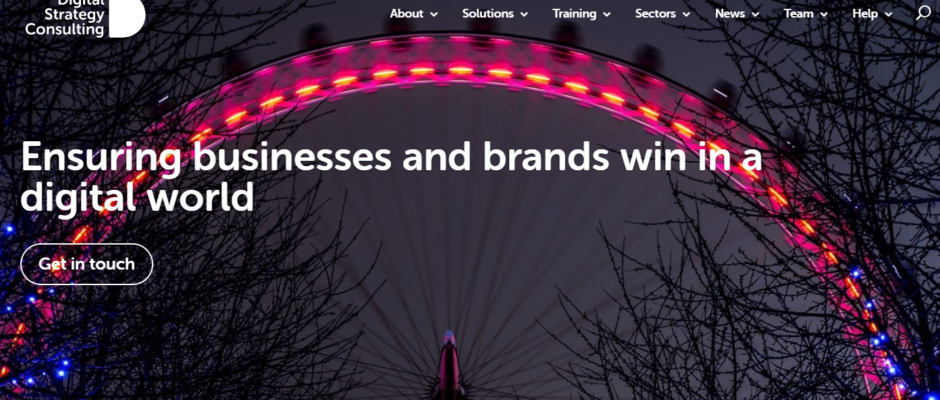The image size is (940, 400).
Task: Expand the chevron beside Help
Action: 888,14
